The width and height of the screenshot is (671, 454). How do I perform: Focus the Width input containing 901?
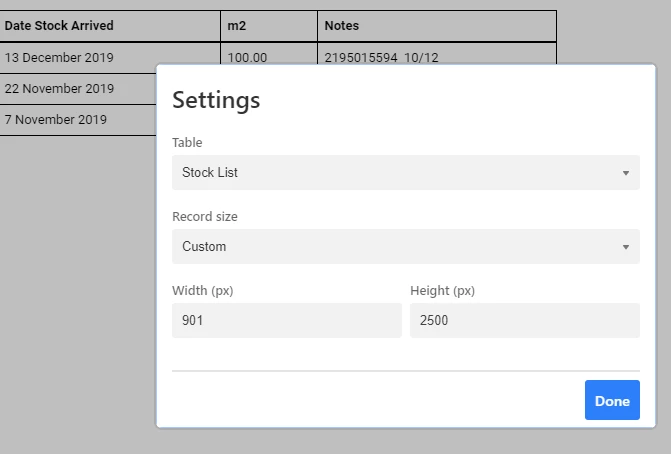tap(287, 320)
